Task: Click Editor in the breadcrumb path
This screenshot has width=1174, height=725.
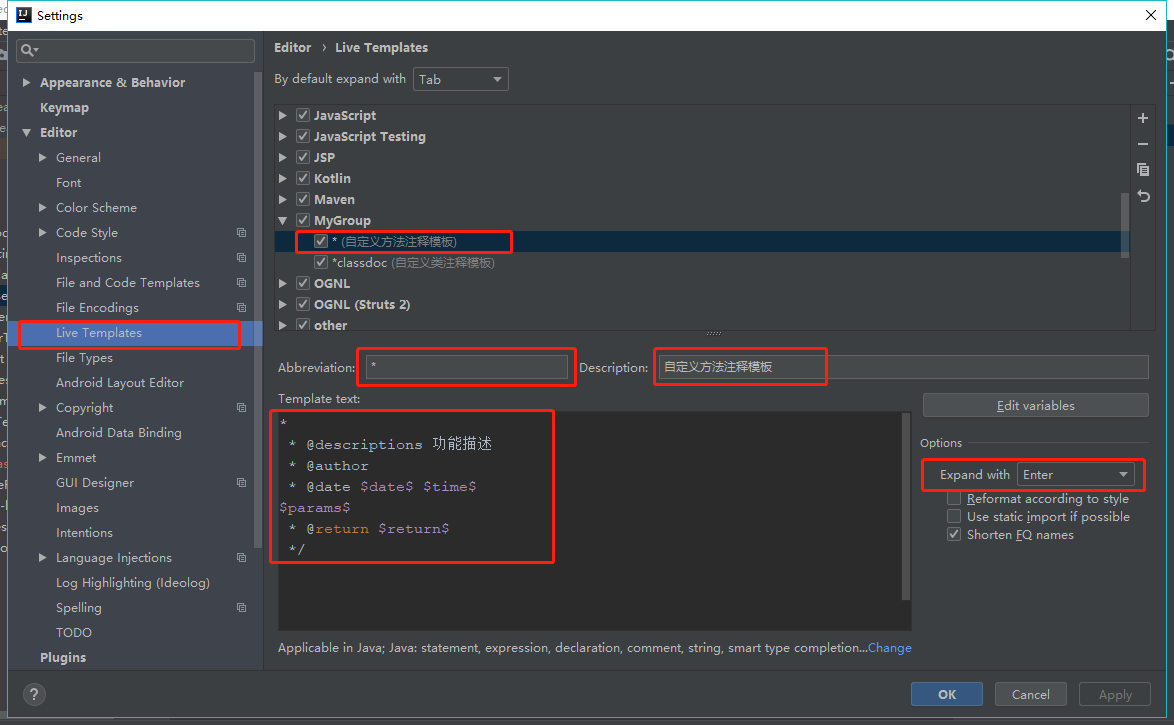Action: tap(293, 47)
